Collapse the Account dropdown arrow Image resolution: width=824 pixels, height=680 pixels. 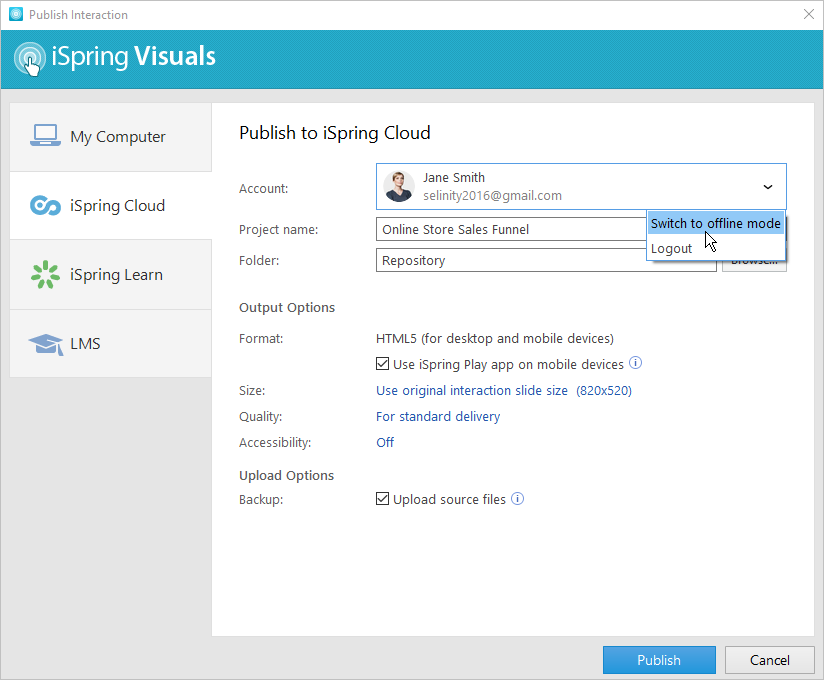click(x=768, y=187)
